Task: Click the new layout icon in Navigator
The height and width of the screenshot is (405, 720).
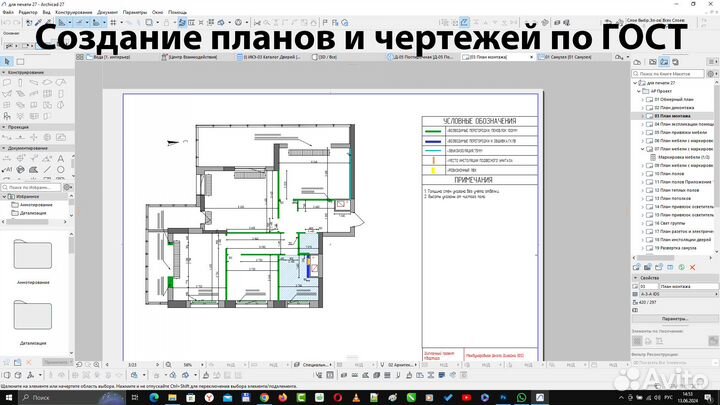Action: pos(636,267)
